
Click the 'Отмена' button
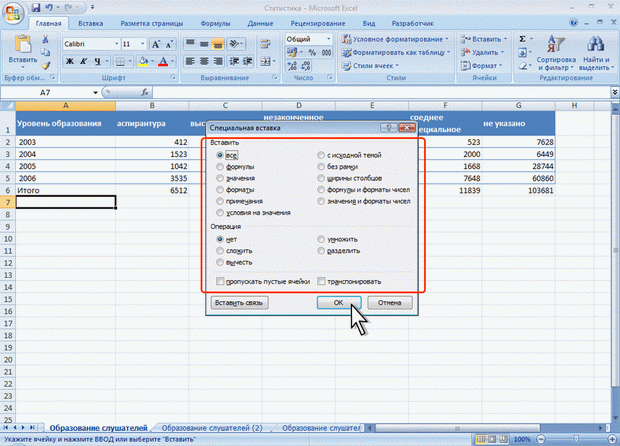[389, 302]
